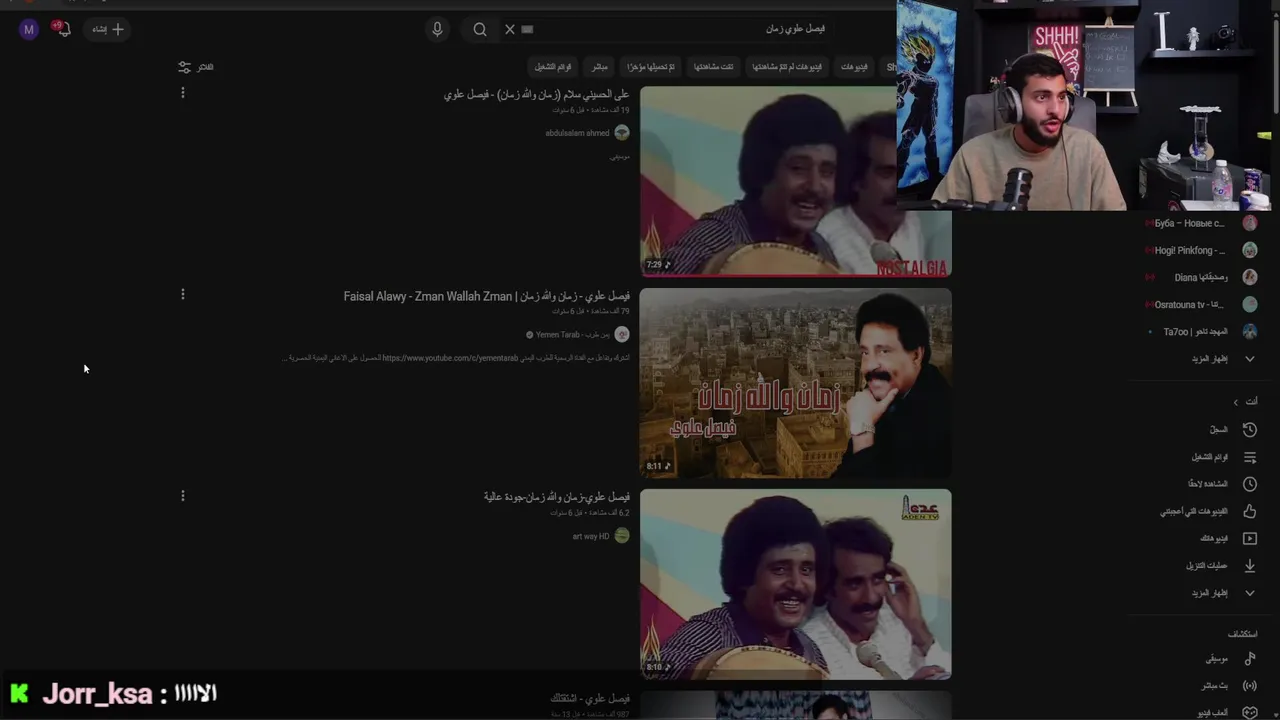Image resolution: width=1280 pixels, height=720 pixels.
Task: Open options menu for first video result
Action: pos(182,93)
